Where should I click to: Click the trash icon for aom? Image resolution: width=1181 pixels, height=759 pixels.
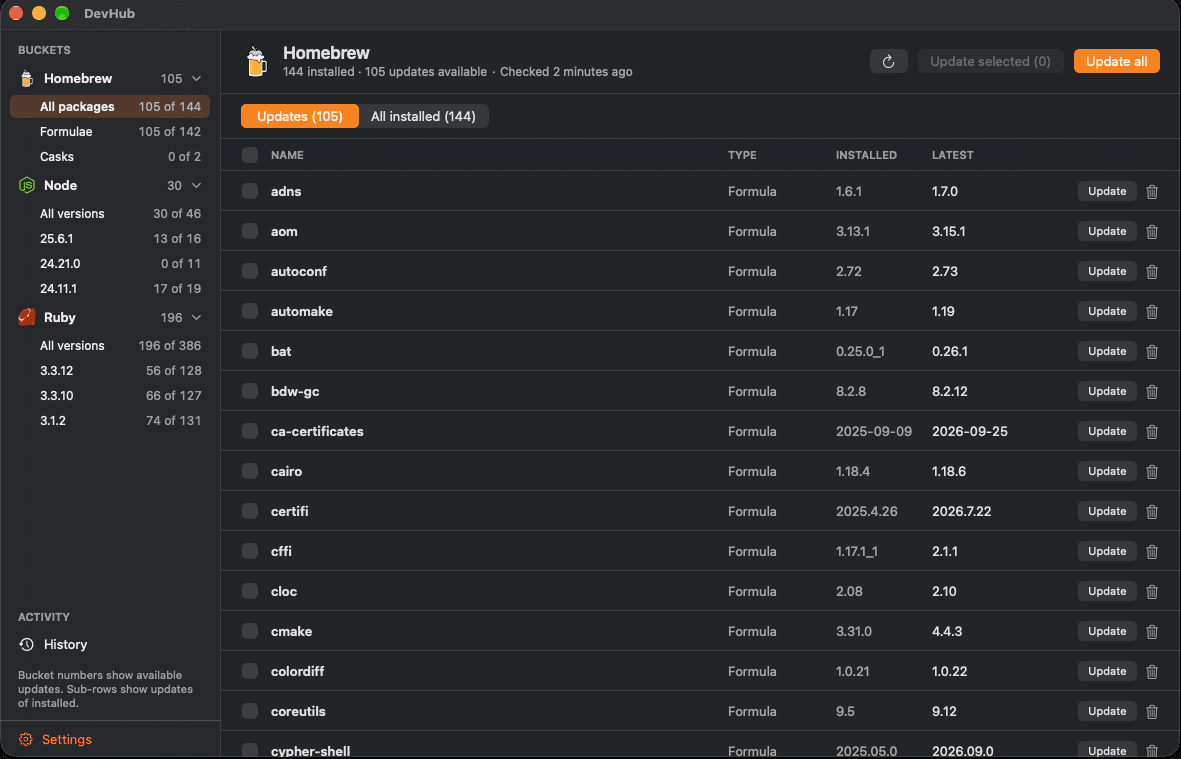coord(1152,232)
